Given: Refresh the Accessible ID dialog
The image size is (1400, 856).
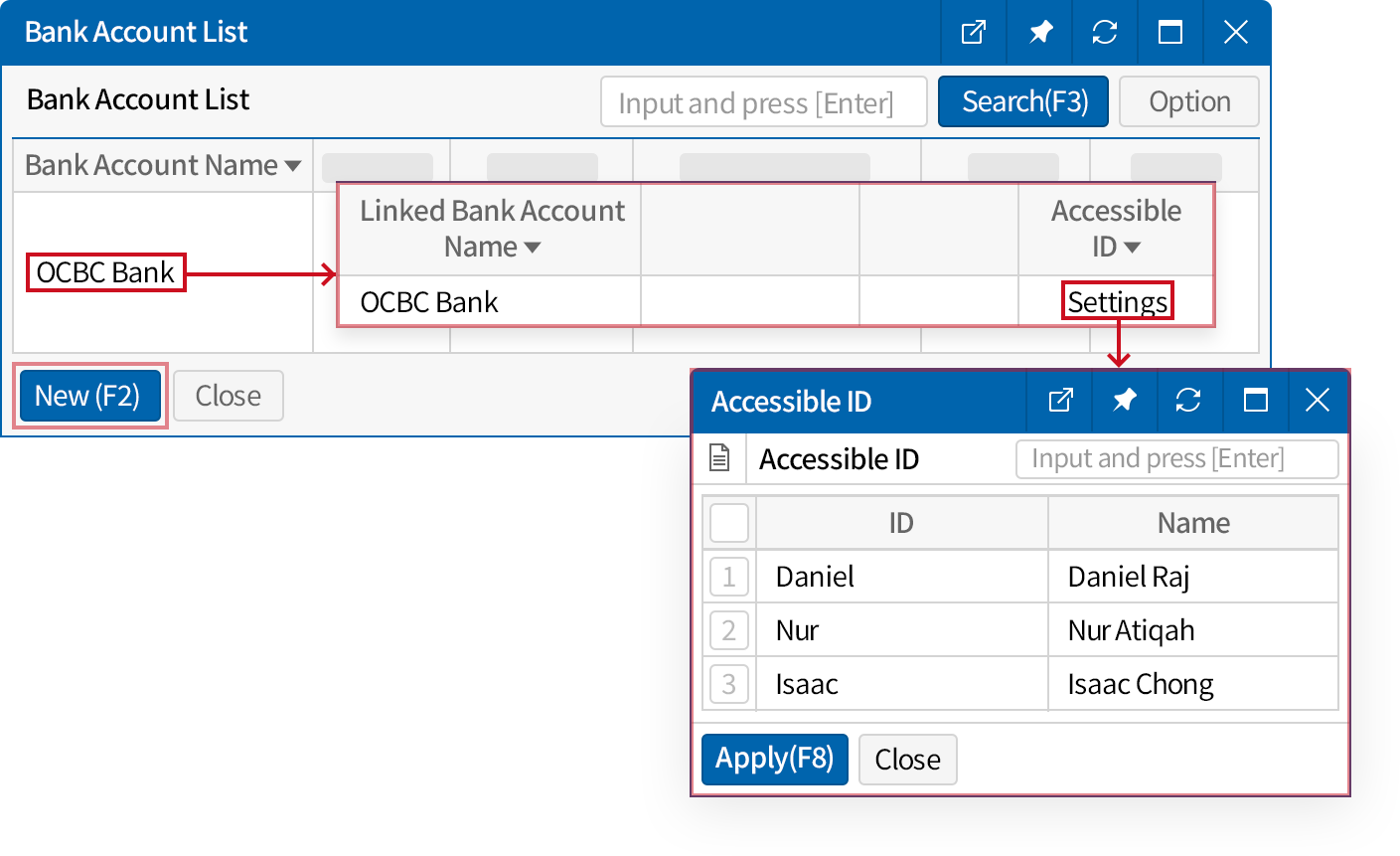Looking at the screenshot, I should [x=1187, y=401].
